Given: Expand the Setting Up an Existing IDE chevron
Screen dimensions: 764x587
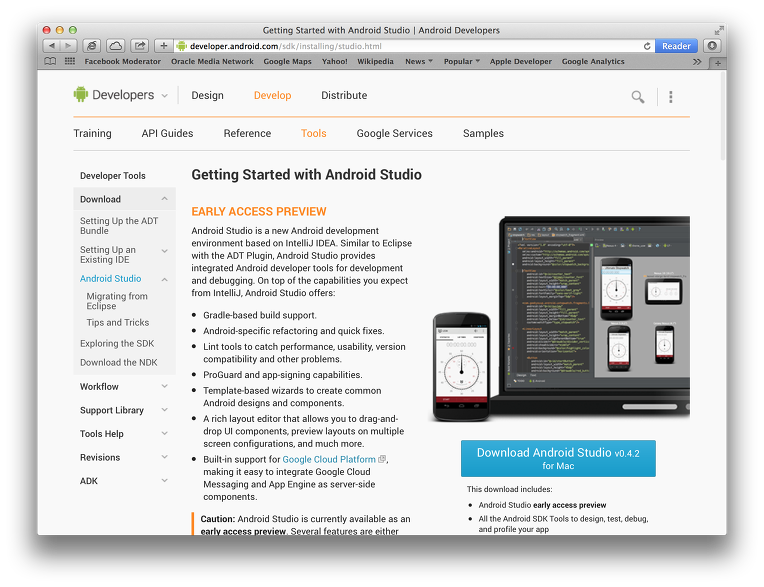Looking at the screenshot, I should 165,251.
